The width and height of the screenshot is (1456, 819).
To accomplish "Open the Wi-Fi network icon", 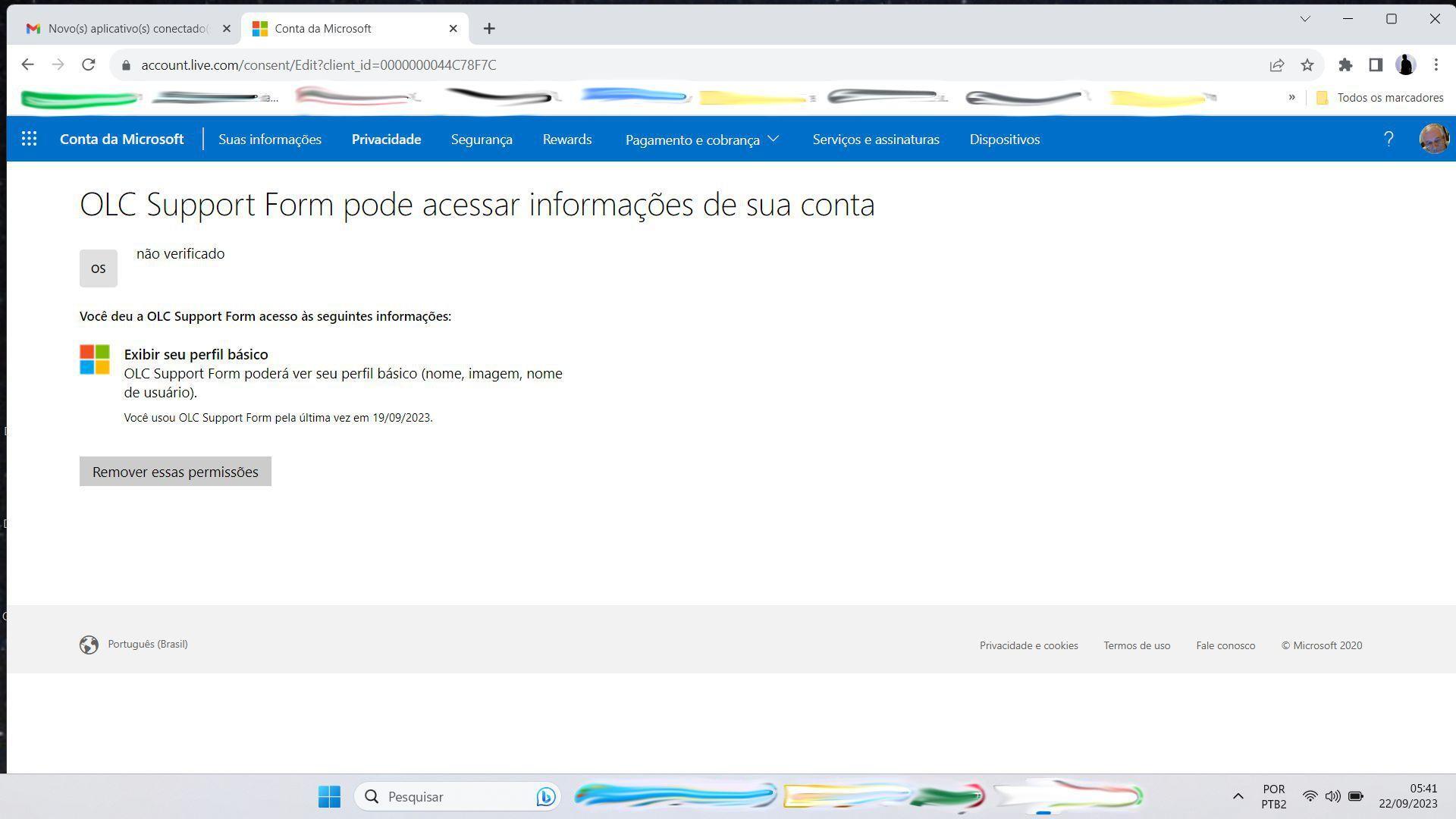I will point(1310,796).
